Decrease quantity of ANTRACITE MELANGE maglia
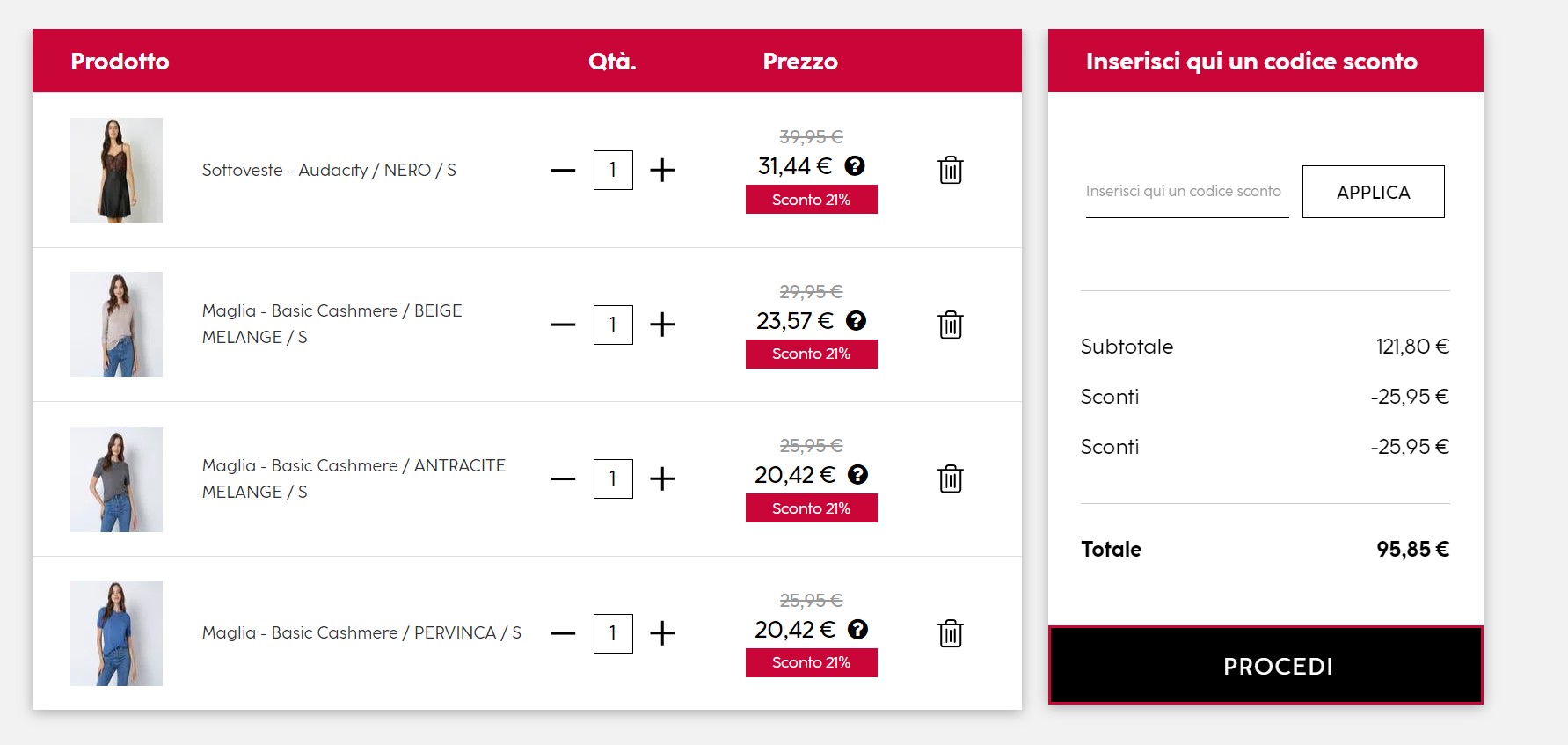 click(563, 478)
